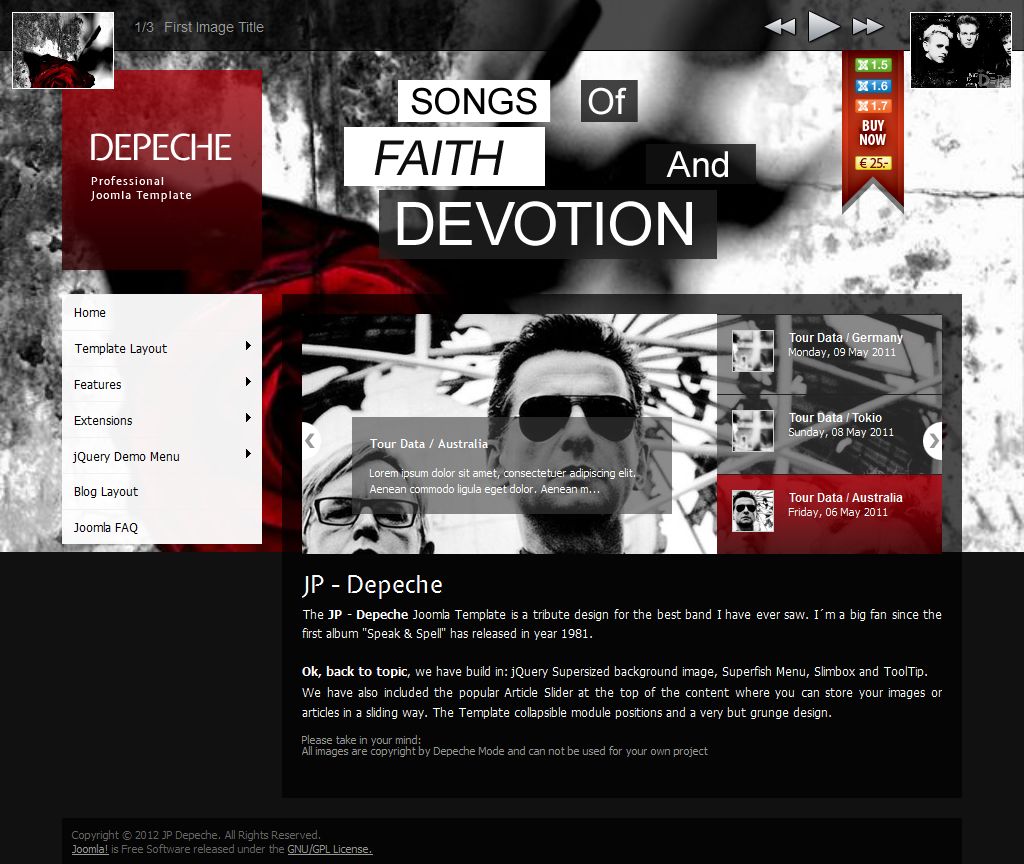Click the Professional Joomla Template tagline
The image size is (1024, 864).
(141, 188)
